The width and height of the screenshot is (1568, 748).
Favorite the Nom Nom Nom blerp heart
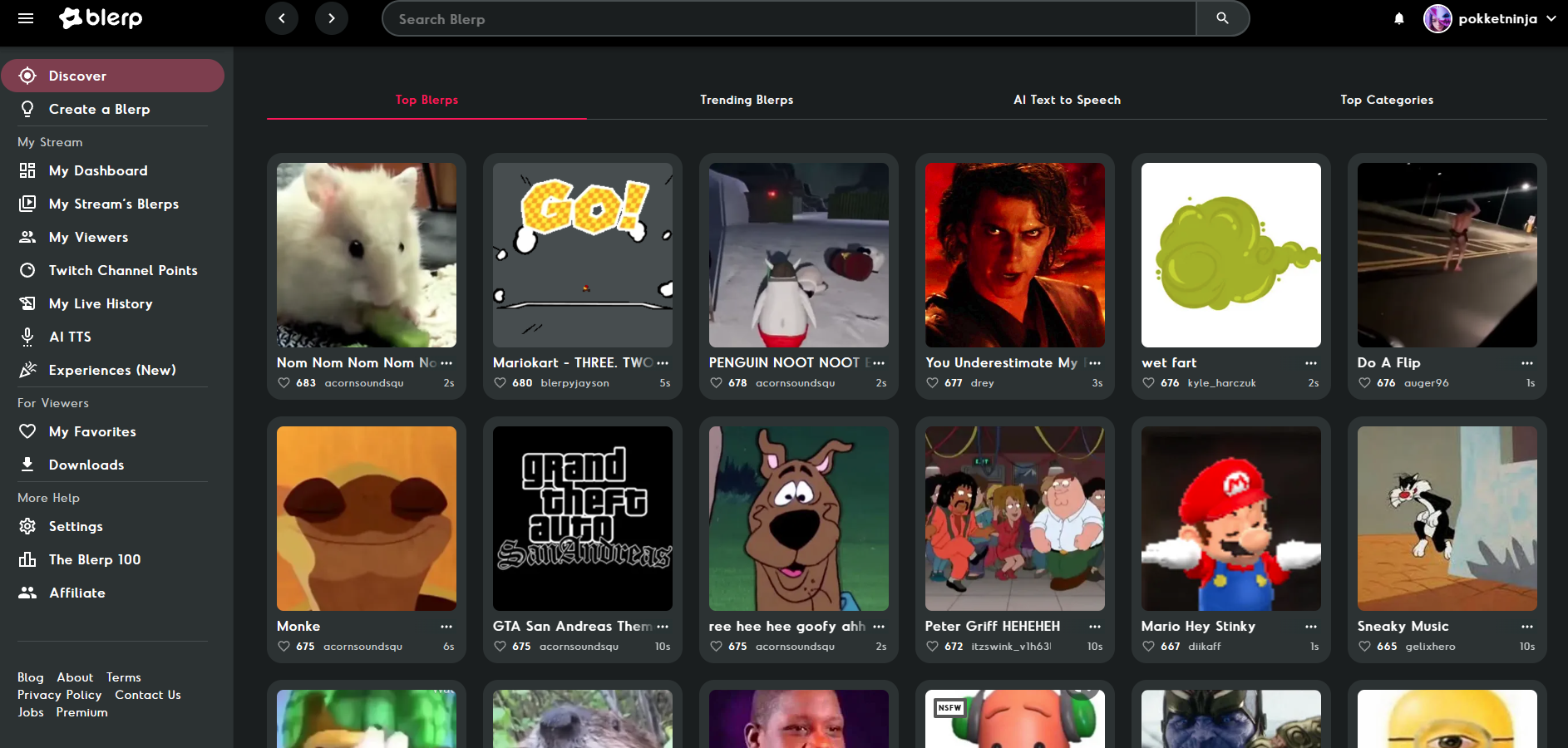click(284, 383)
